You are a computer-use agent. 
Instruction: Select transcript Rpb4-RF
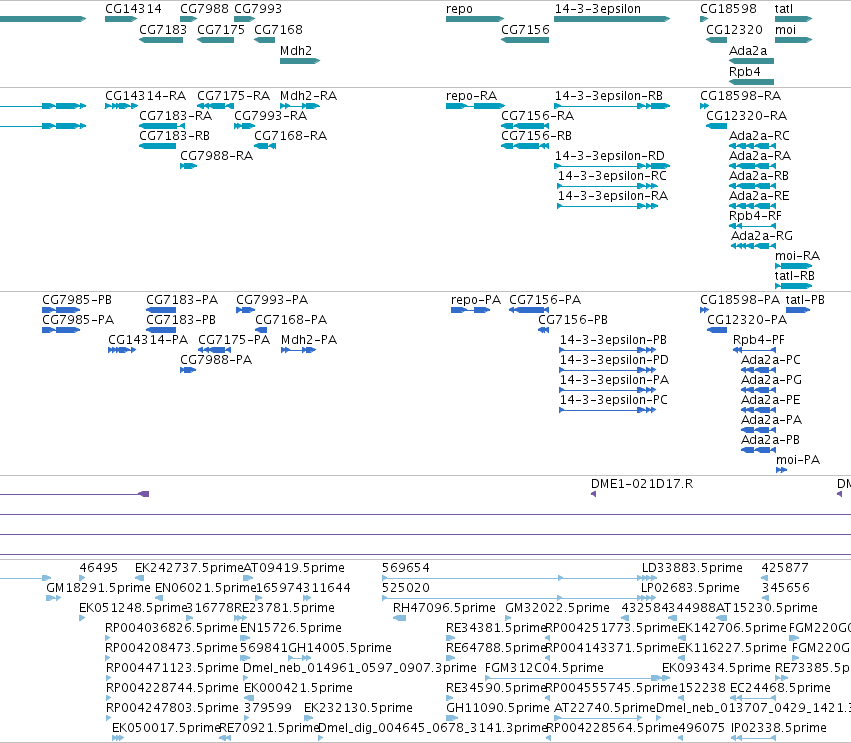(x=755, y=216)
